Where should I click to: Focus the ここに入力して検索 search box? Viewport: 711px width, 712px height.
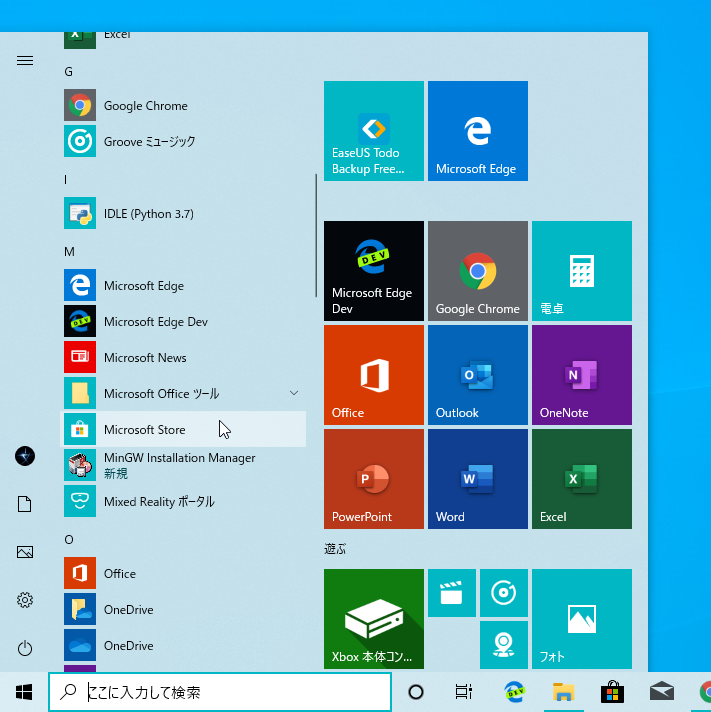pos(220,692)
